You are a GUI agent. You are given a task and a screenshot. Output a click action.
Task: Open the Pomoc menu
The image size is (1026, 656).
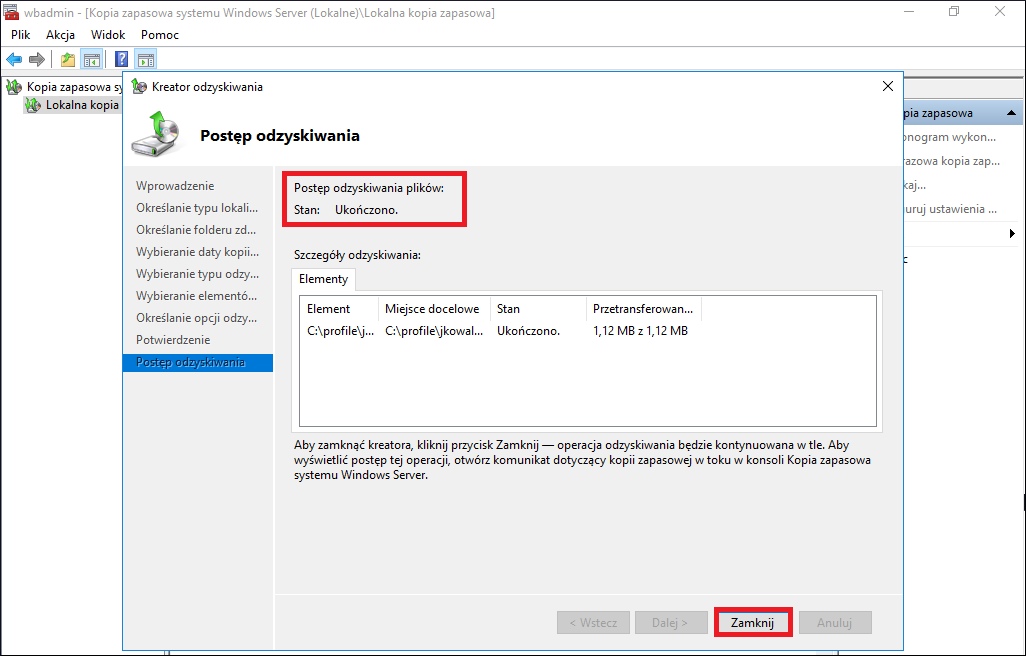click(160, 35)
